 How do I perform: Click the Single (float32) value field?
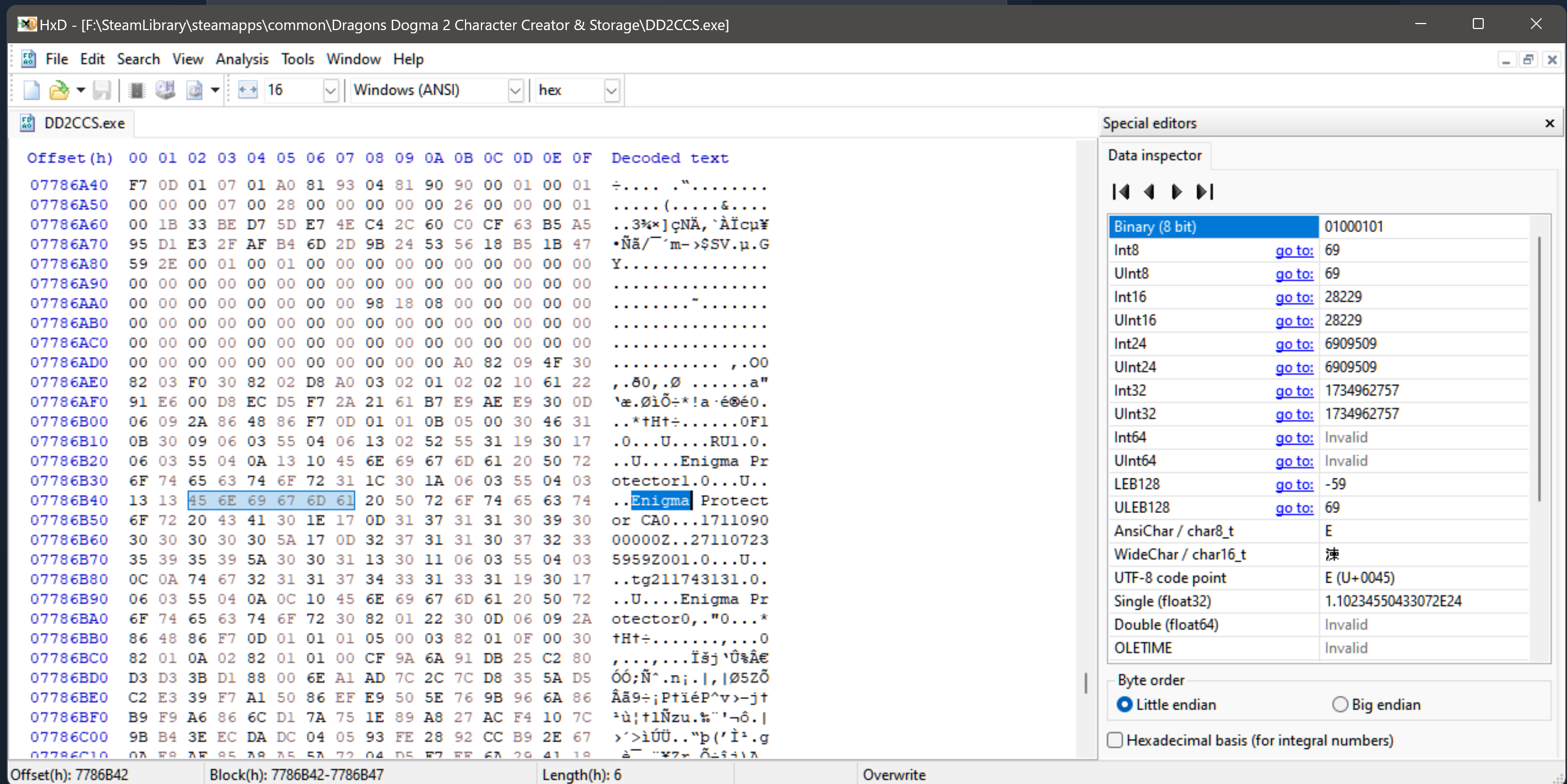coord(1423,602)
